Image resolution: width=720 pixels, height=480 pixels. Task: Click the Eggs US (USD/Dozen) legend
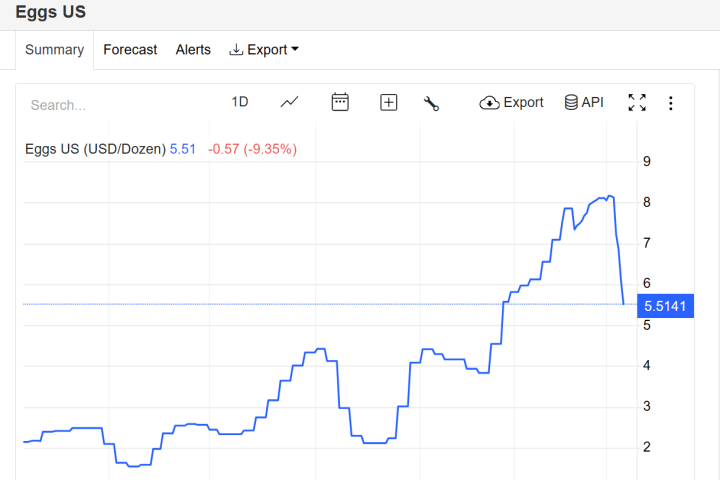click(x=95, y=149)
